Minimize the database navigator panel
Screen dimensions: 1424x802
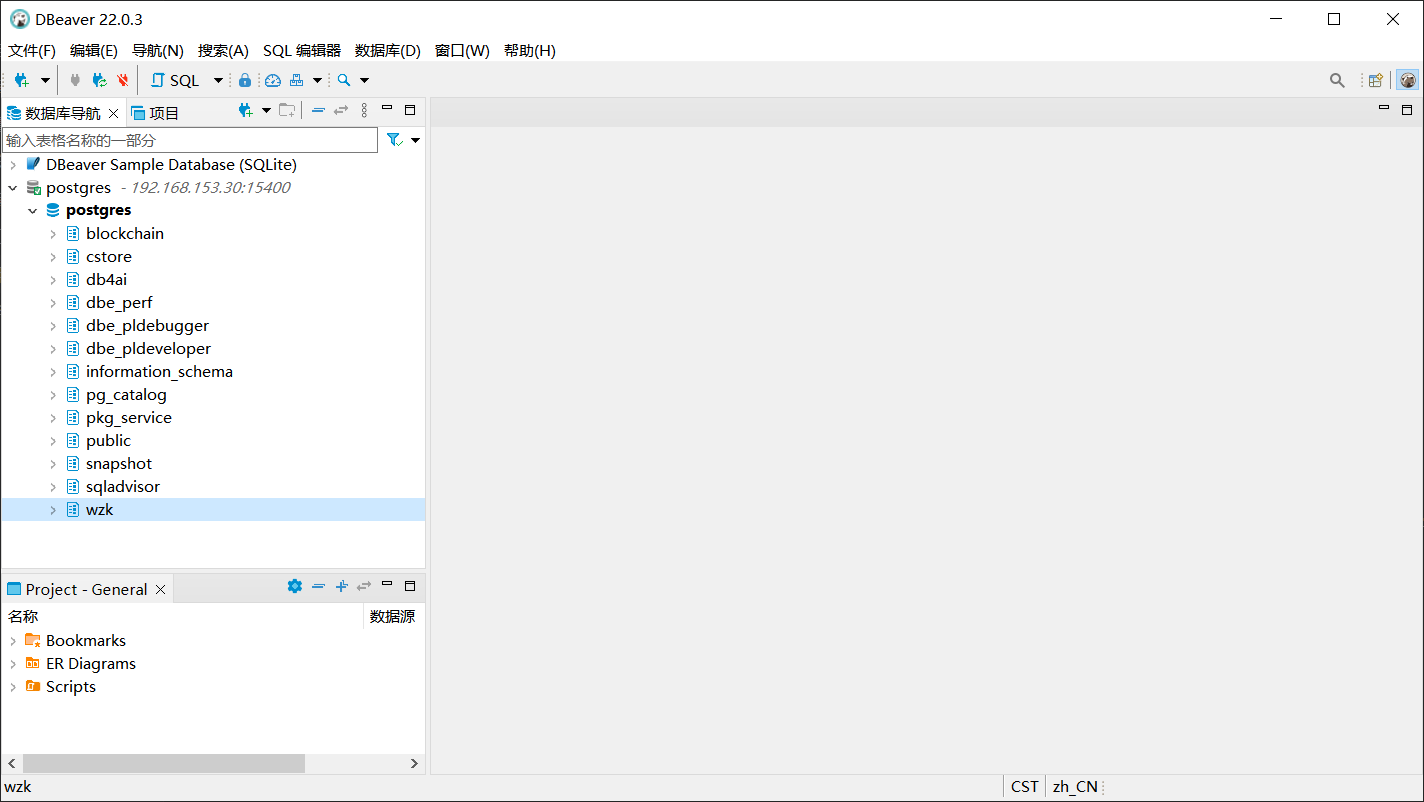tap(387, 109)
